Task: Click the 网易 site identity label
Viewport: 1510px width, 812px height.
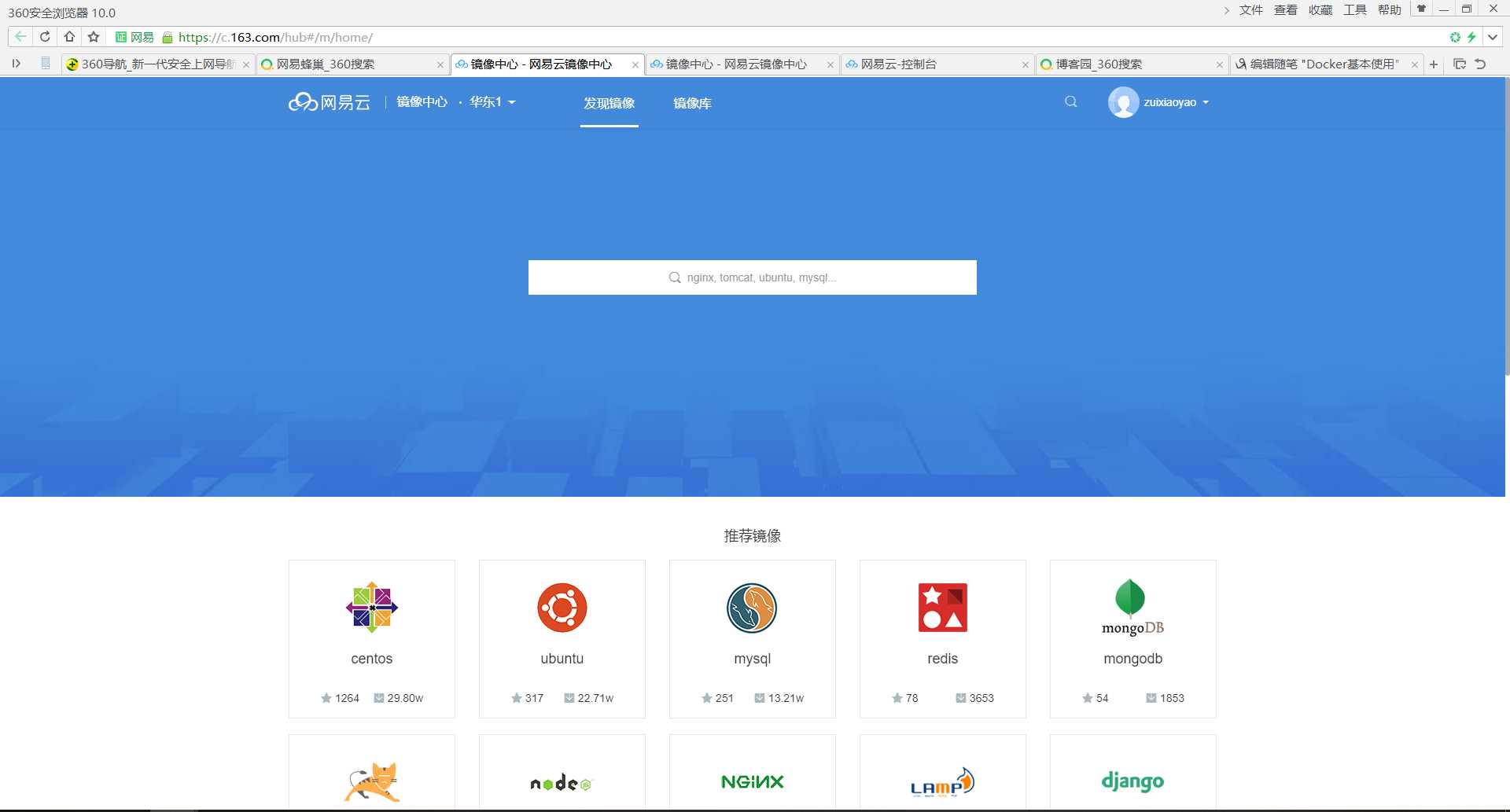Action: click(134, 37)
